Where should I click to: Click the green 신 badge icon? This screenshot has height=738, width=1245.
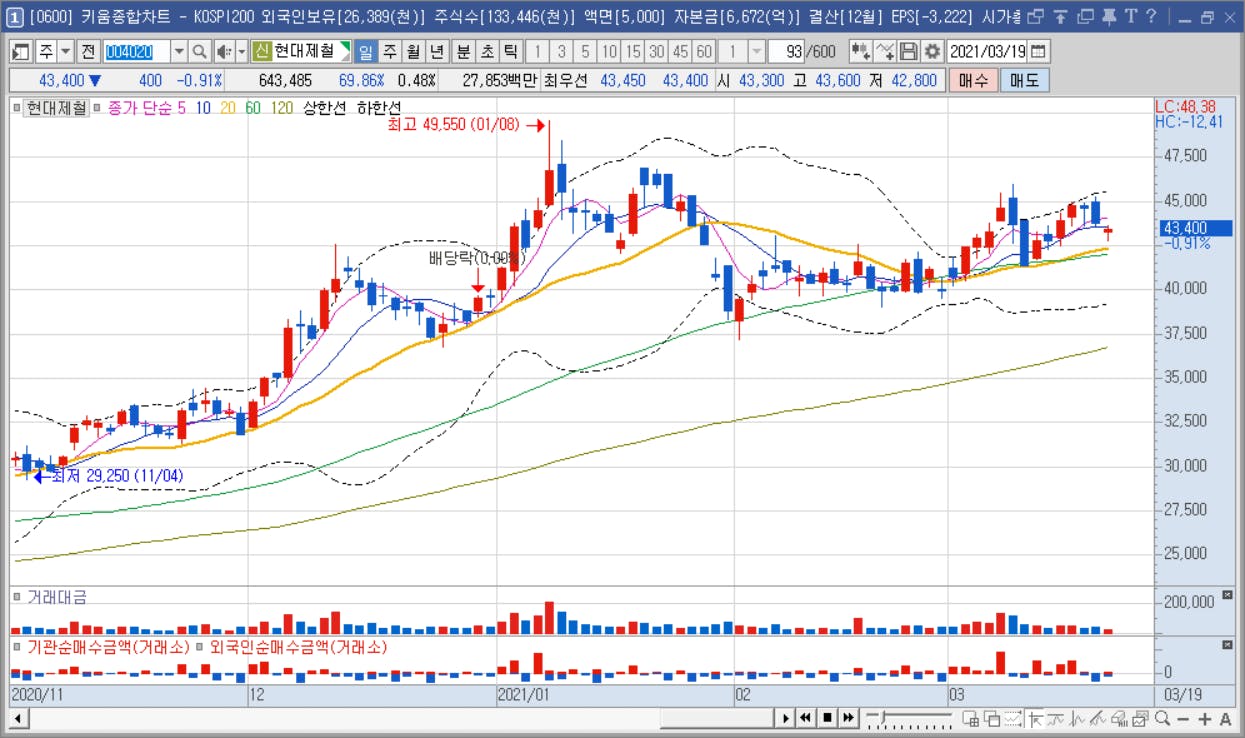[262, 52]
